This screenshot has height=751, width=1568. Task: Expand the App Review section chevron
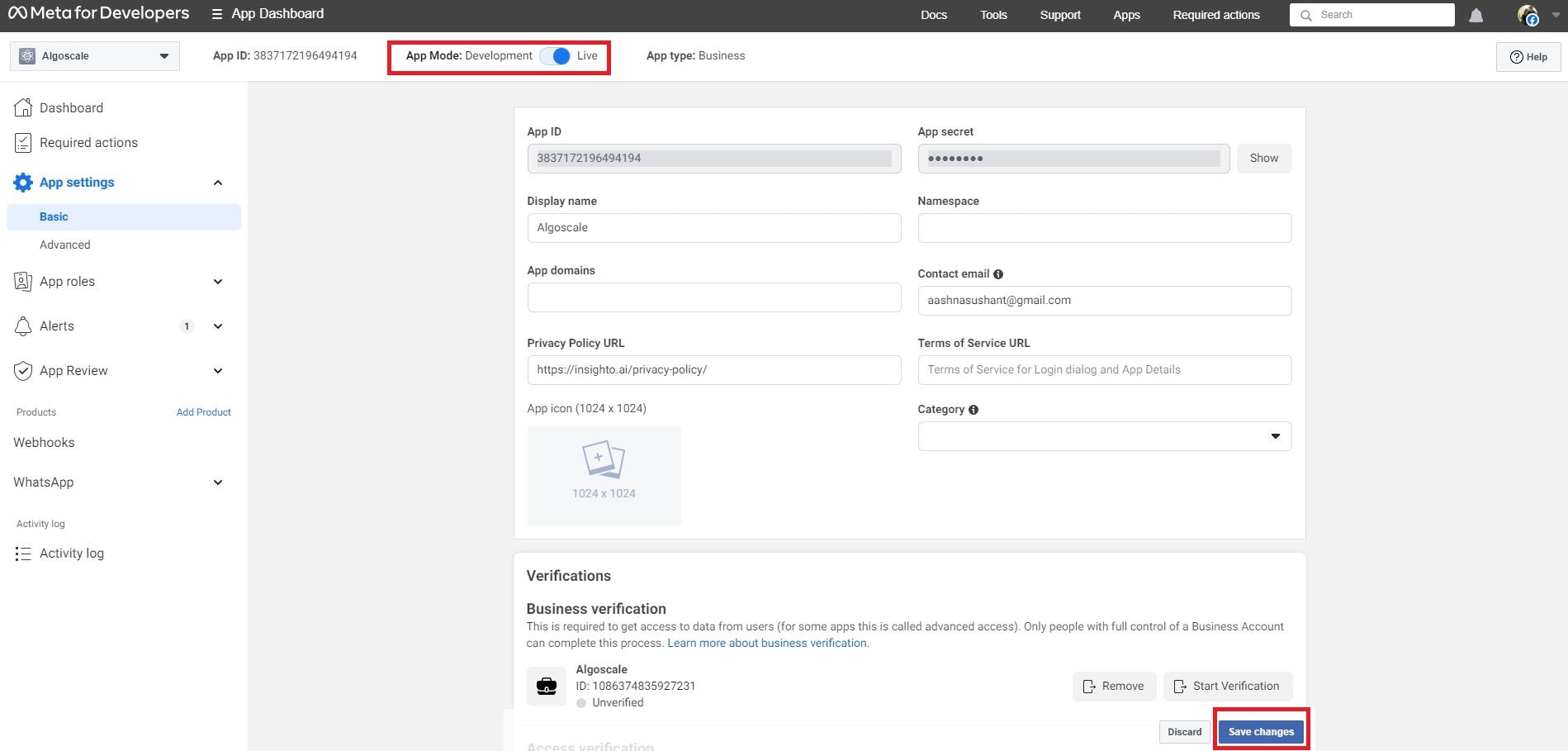point(218,371)
